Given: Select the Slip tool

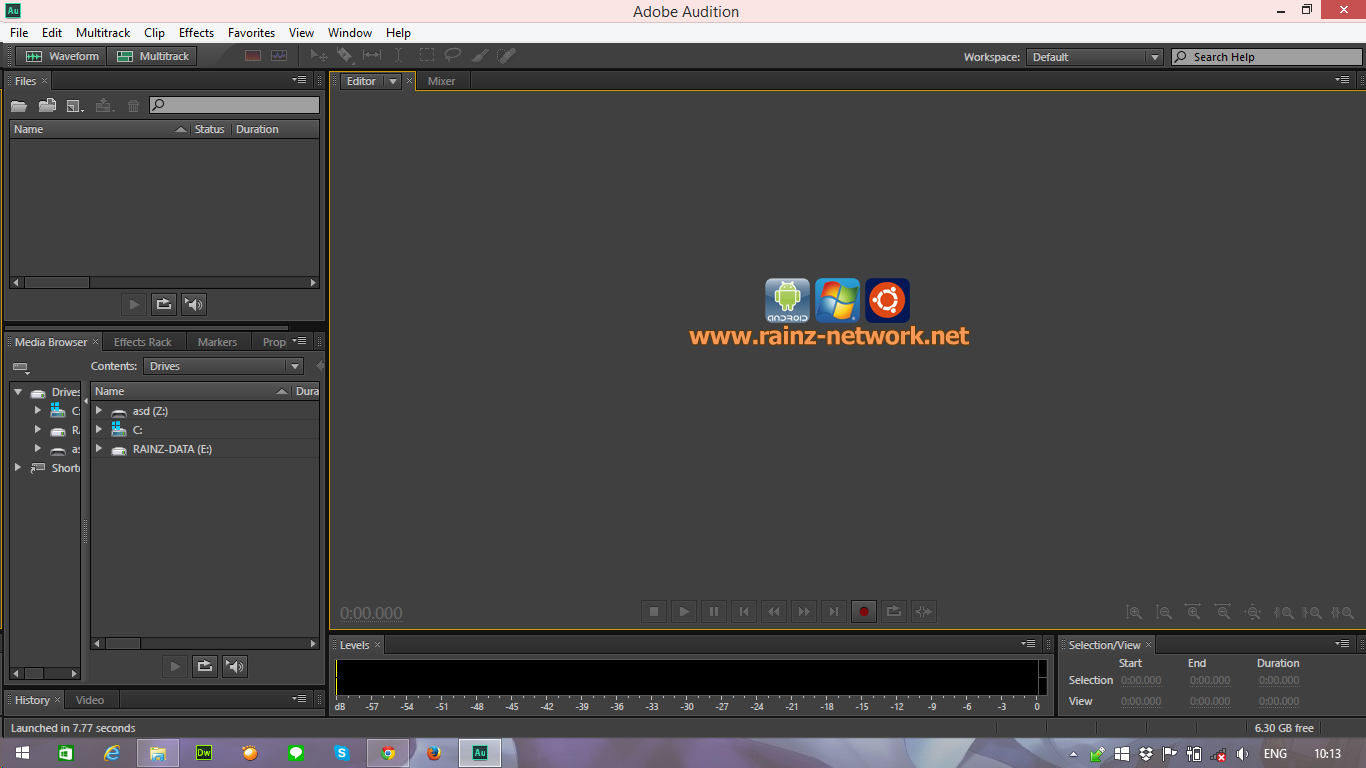Looking at the screenshot, I should click(x=372, y=56).
